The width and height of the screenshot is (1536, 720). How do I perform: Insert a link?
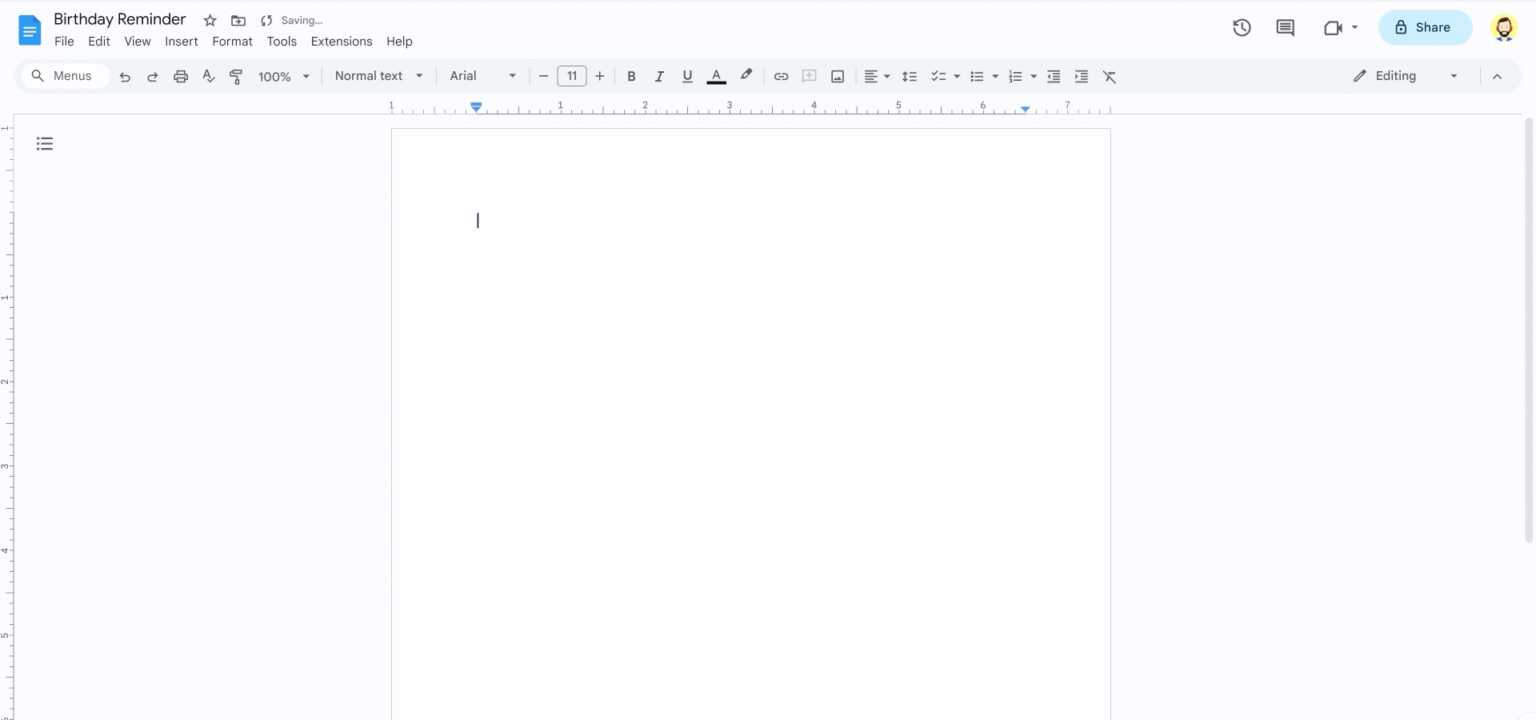tap(781, 75)
